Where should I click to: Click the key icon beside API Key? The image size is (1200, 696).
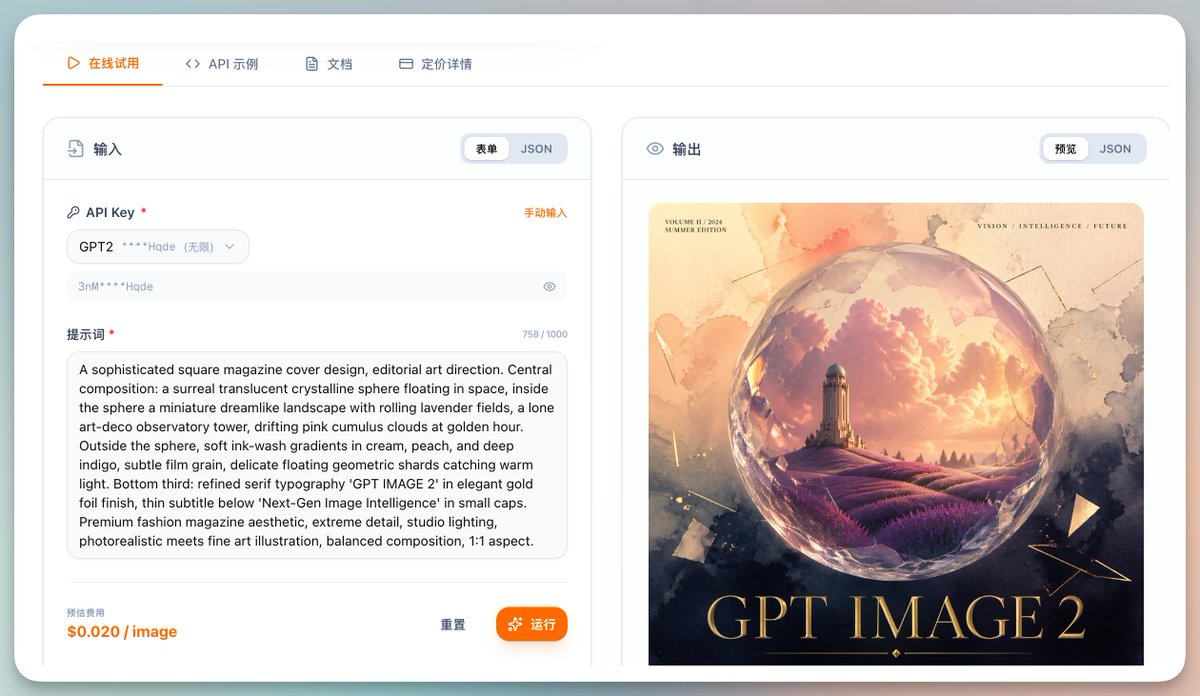click(73, 212)
